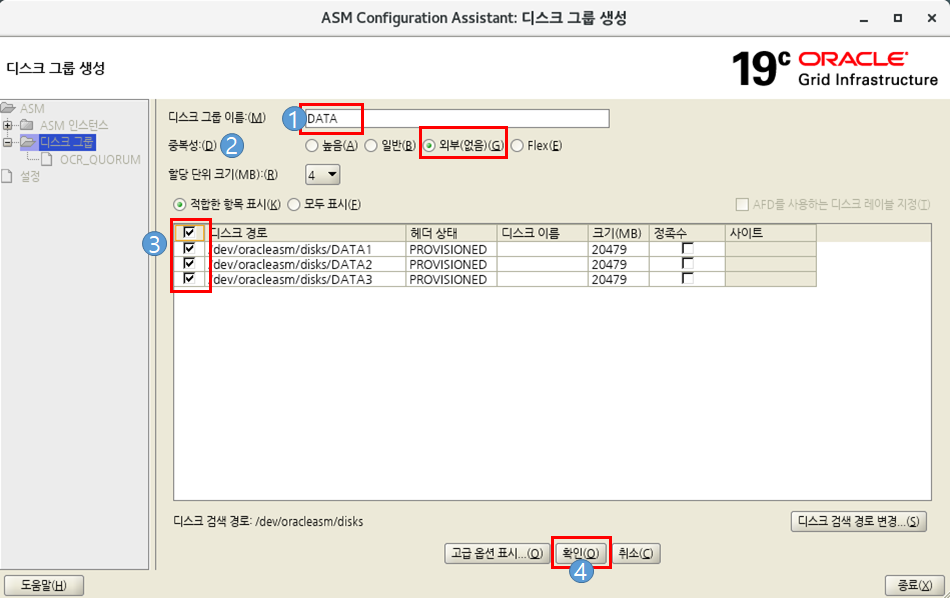
Task: Click the 디스크 경로 column header
Action: pos(306,233)
